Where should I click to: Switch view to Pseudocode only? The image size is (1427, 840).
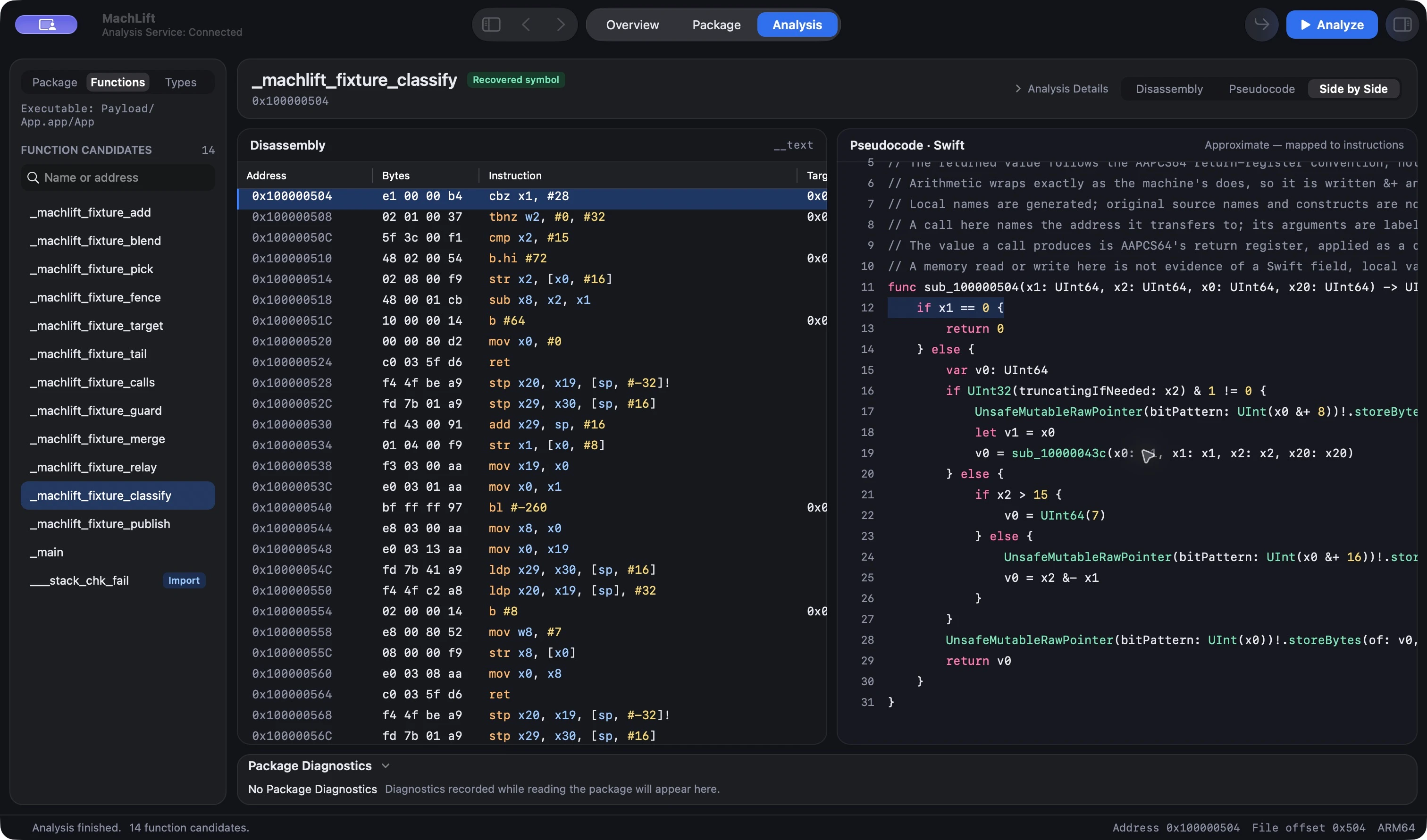[1261, 89]
